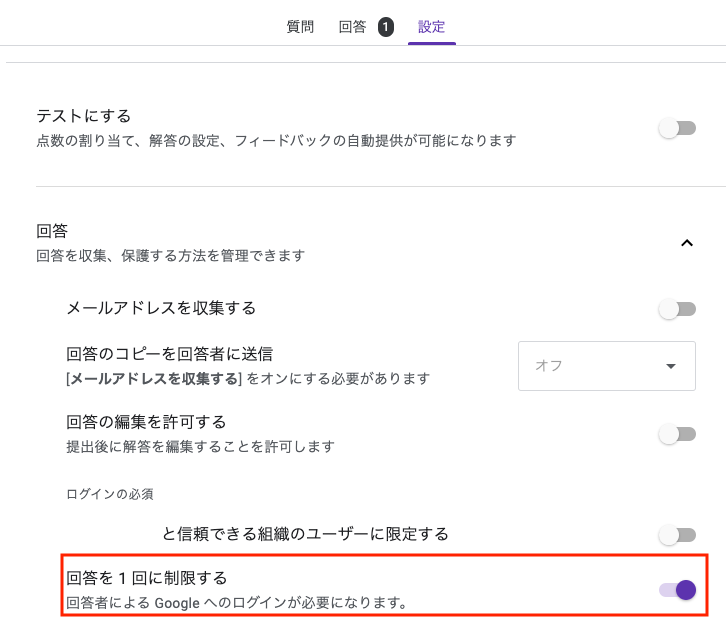This screenshot has height=641, width=726.
Task: Click the メールアドレスを収集する label text
Action: tap(161, 308)
